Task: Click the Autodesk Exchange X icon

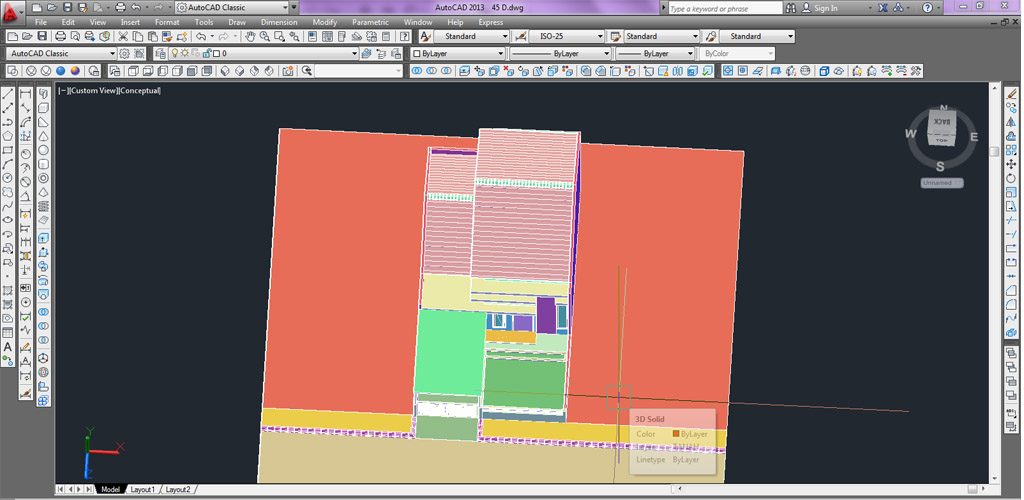Action: pos(883,8)
